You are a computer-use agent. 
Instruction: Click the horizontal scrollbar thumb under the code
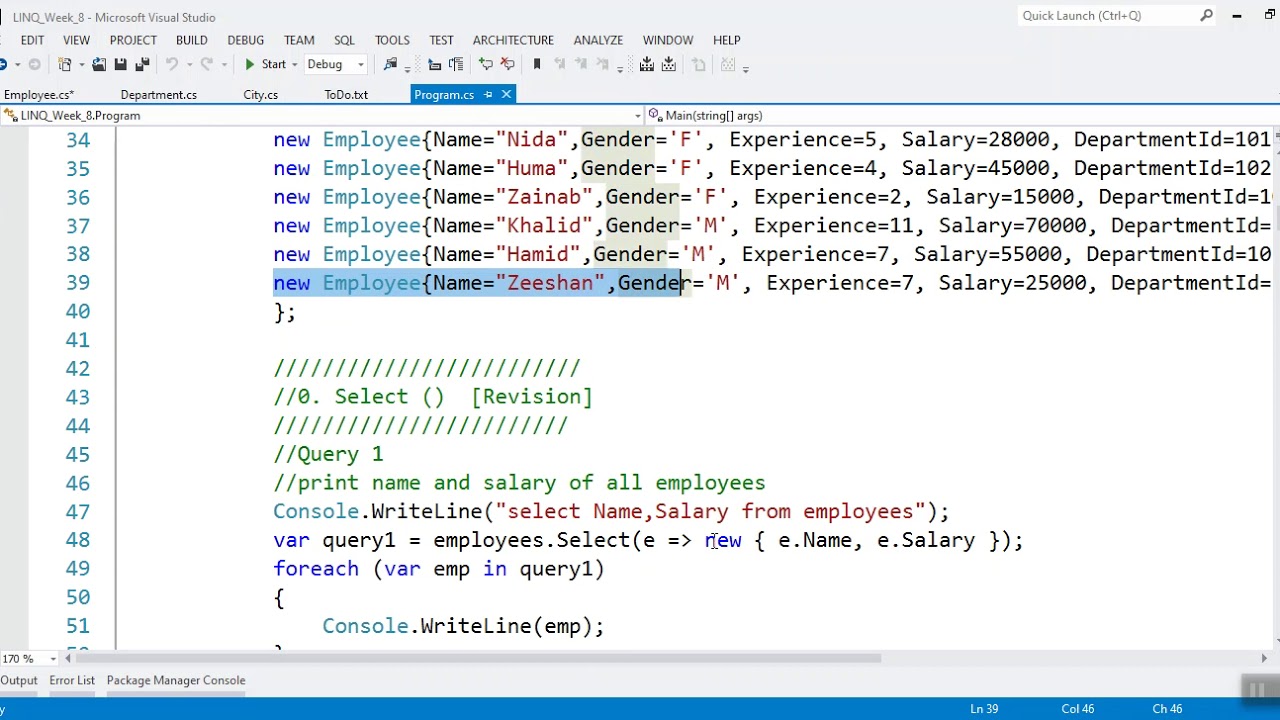click(x=480, y=659)
